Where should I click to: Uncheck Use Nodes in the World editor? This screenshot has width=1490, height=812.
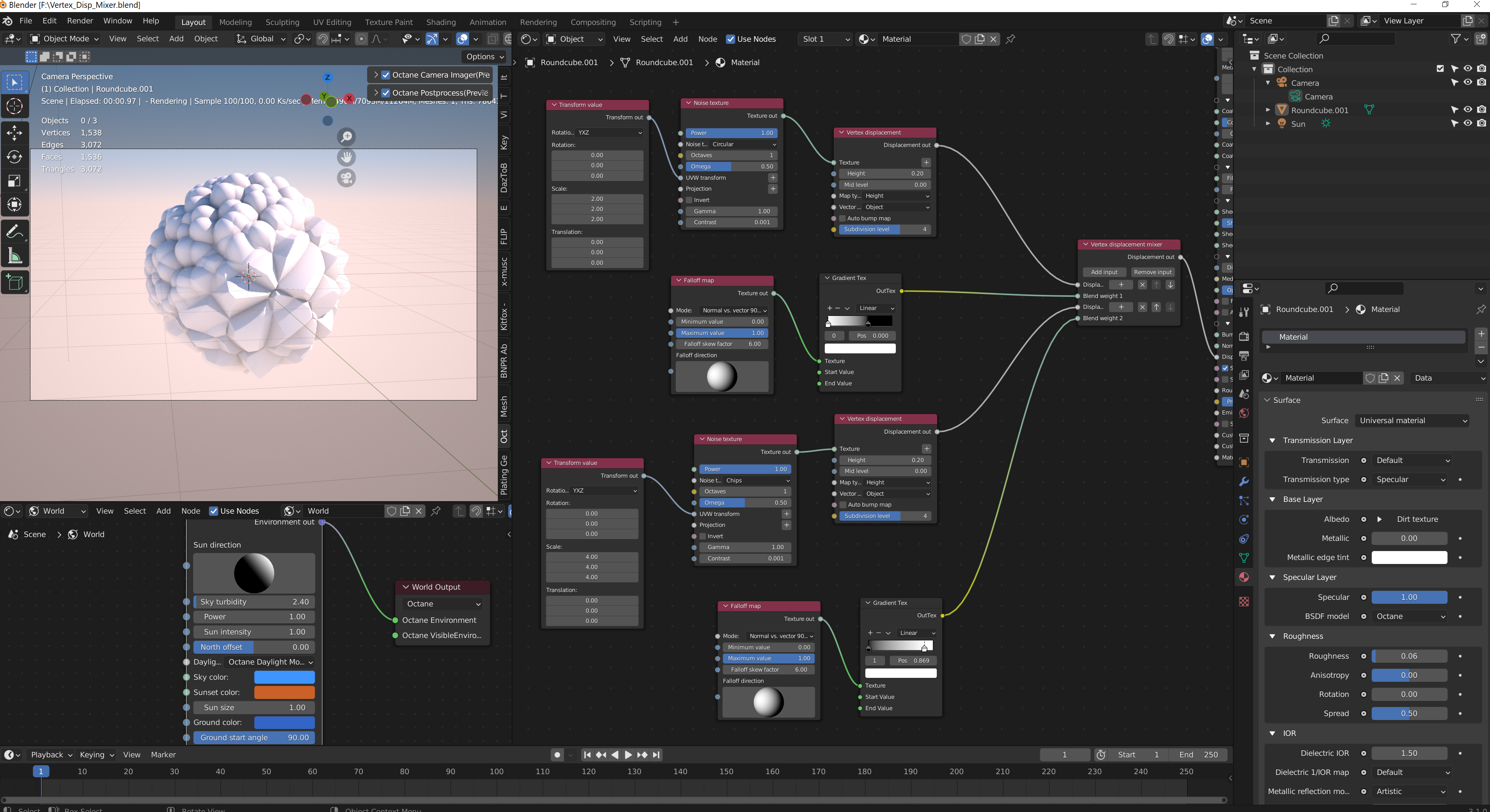tap(213, 511)
